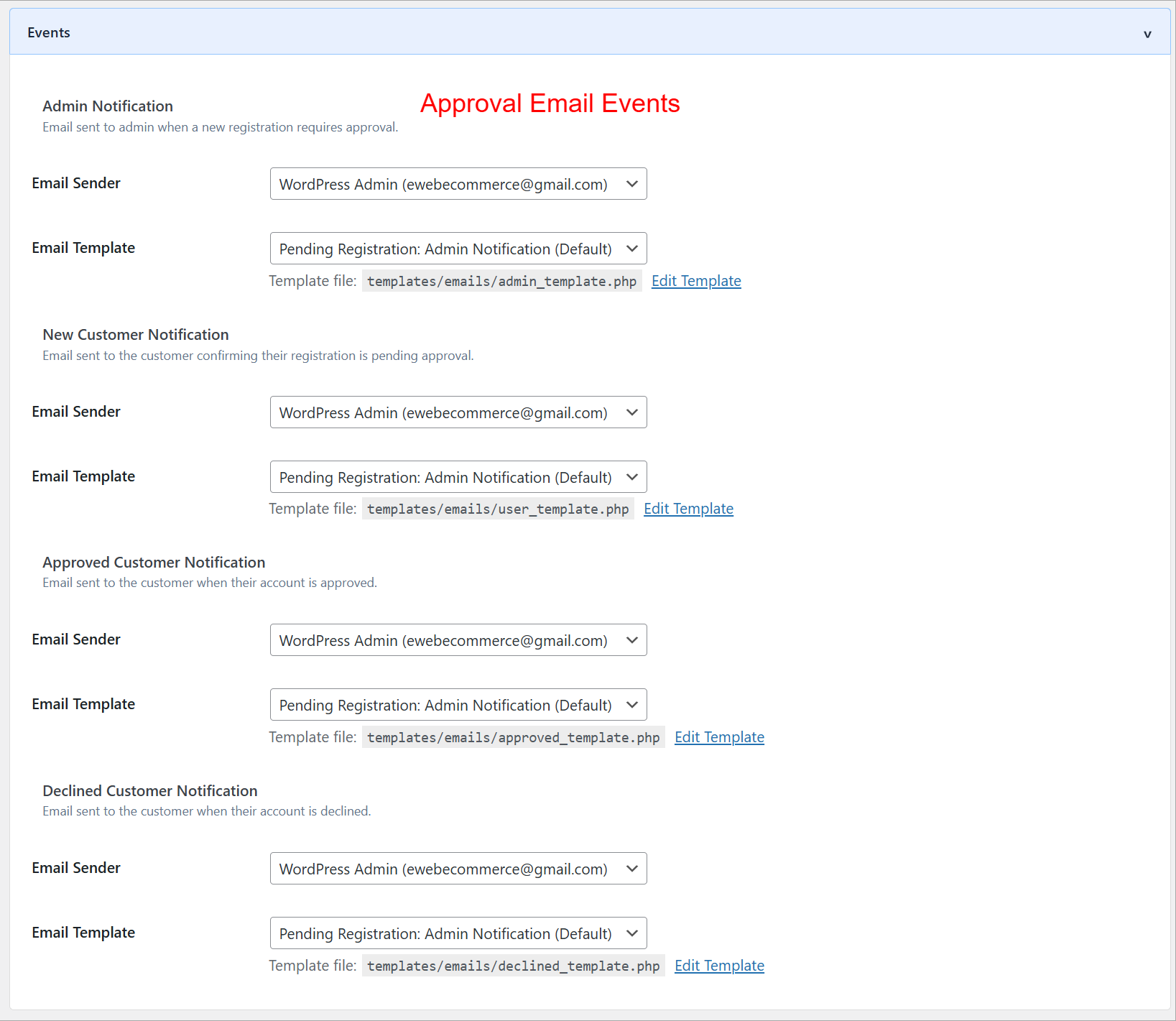Open Declined Customer Notification Email Sender dropdown

(458, 869)
